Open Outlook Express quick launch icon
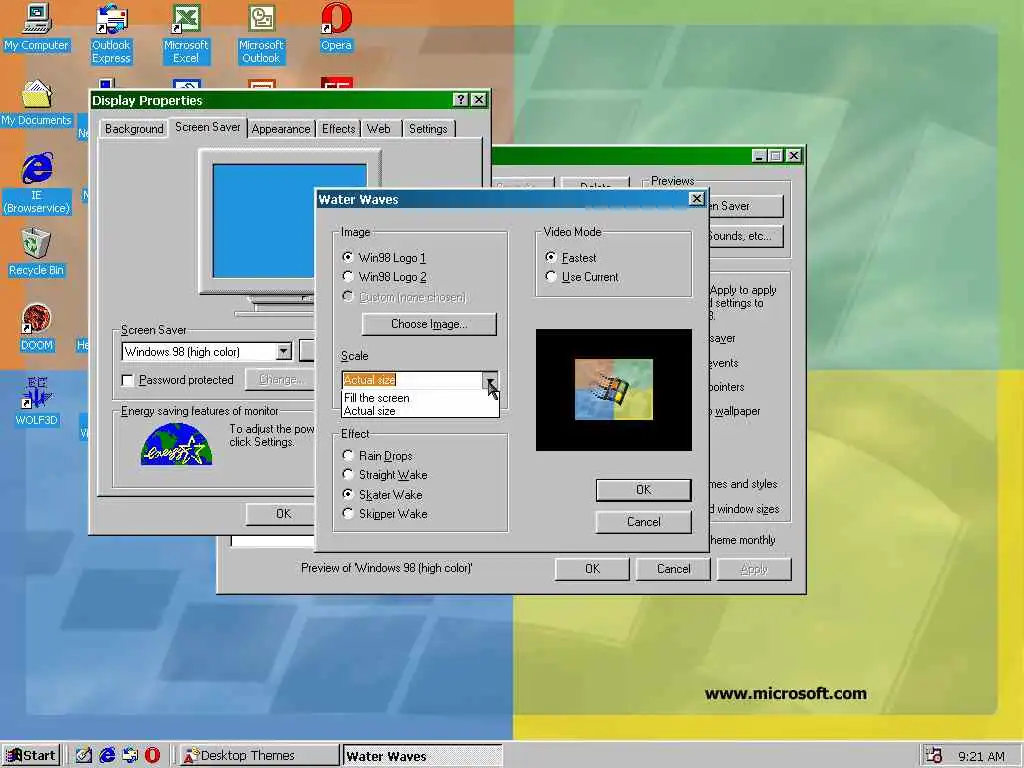 [x=130, y=756]
